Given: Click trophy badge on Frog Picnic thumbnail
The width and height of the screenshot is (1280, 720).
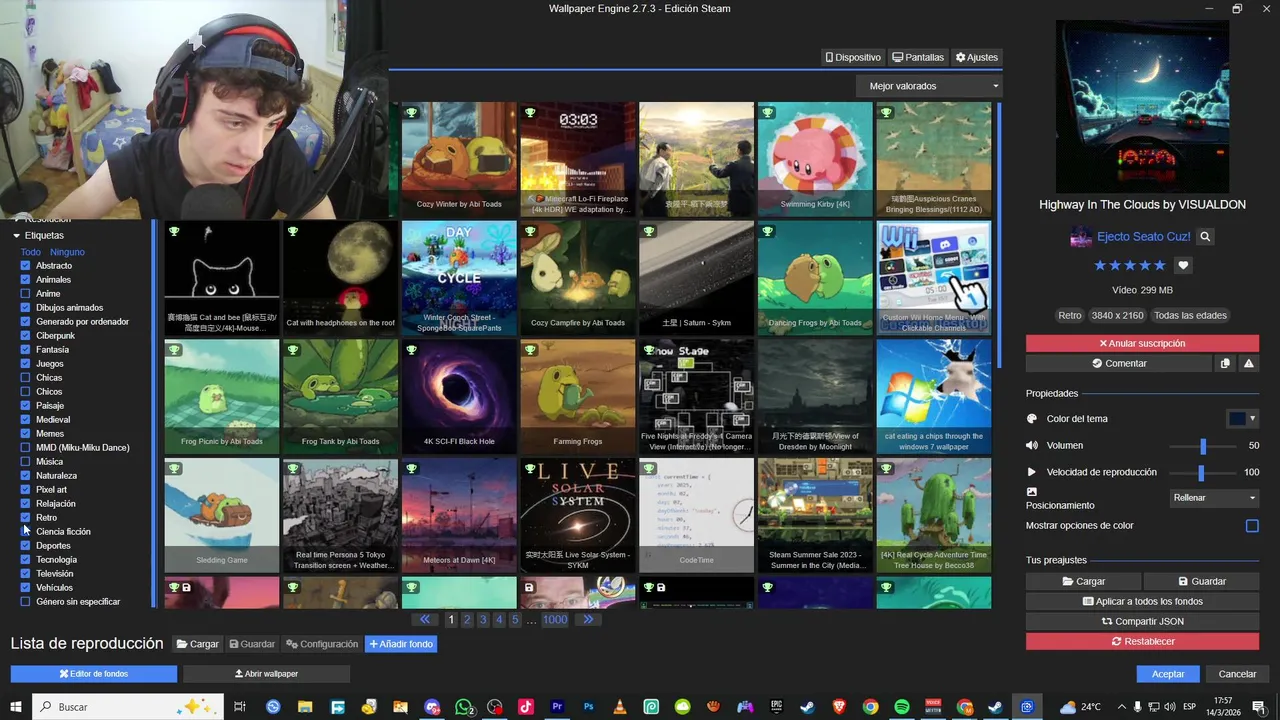Looking at the screenshot, I should point(174,350).
